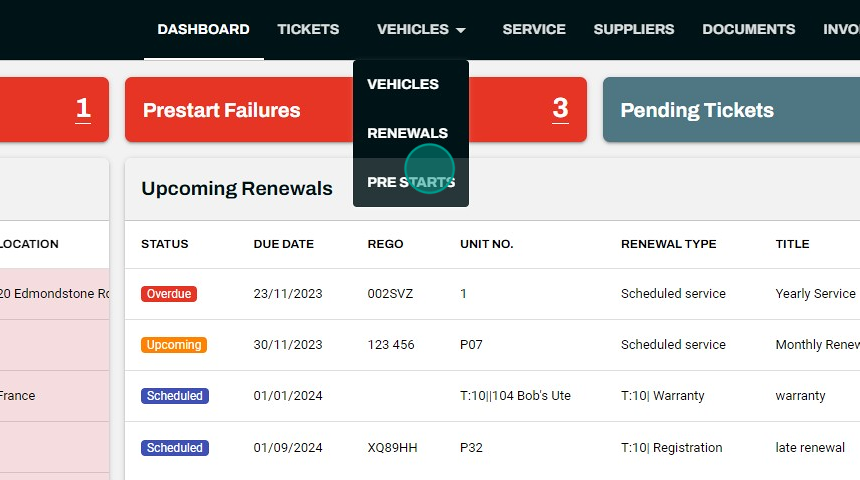
Task: Open the Tickets navigation tab
Action: click(308, 29)
